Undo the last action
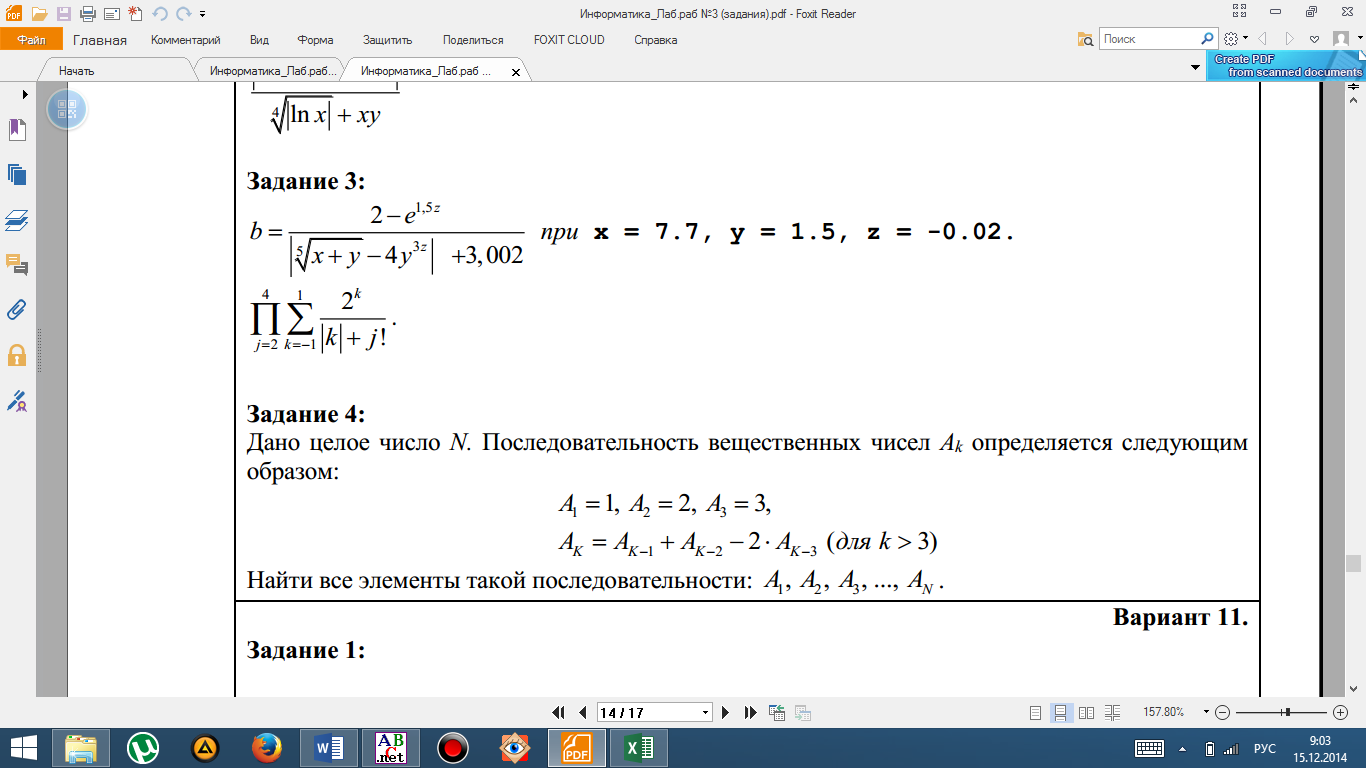 [x=160, y=14]
